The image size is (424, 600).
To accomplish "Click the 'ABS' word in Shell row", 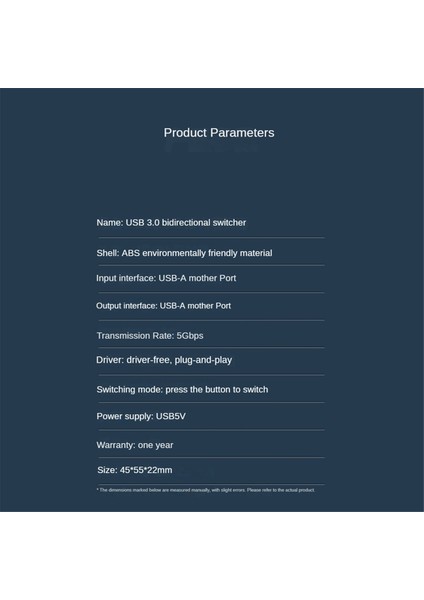I will [x=130, y=253].
